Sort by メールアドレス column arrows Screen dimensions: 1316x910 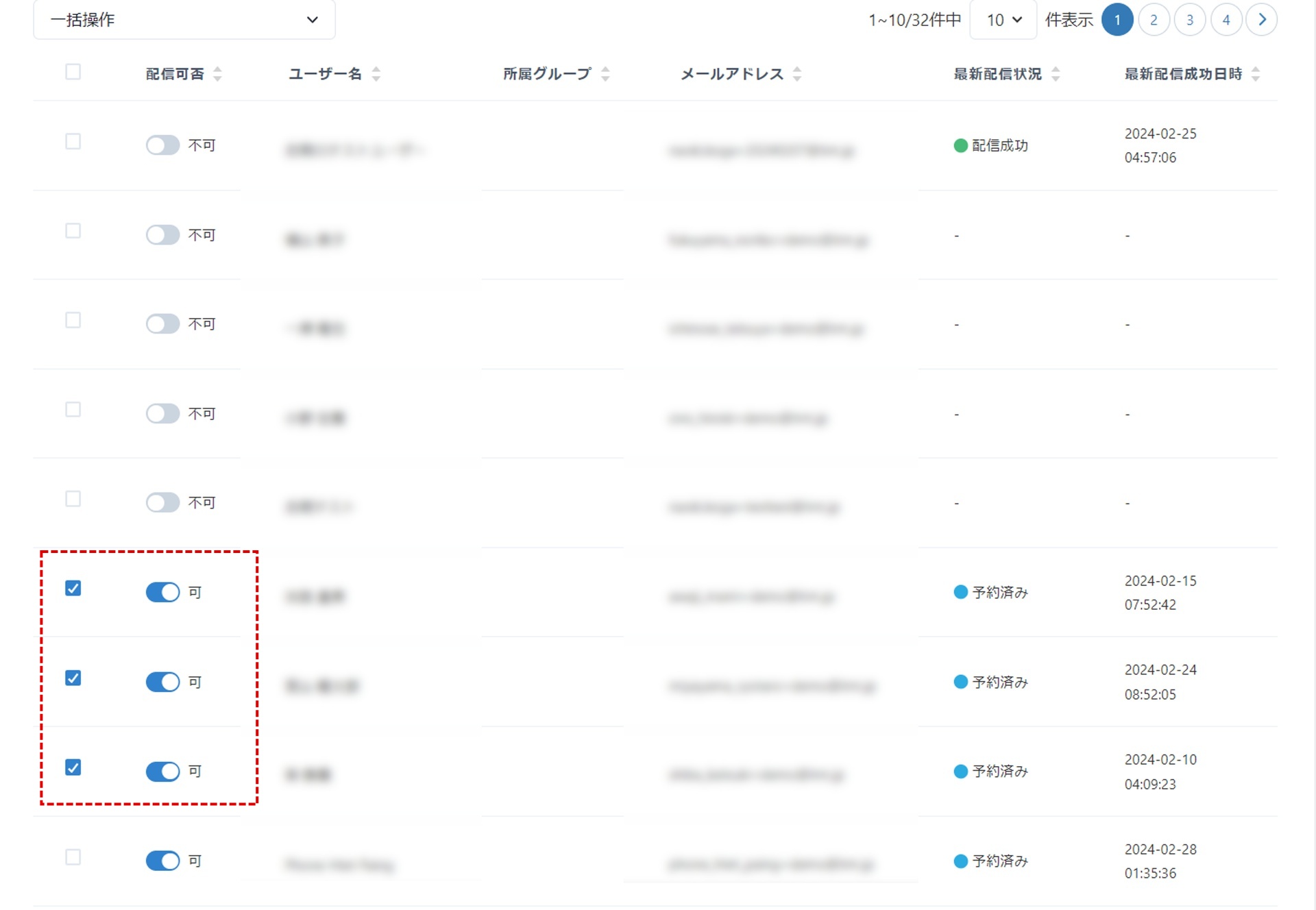point(796,74)
